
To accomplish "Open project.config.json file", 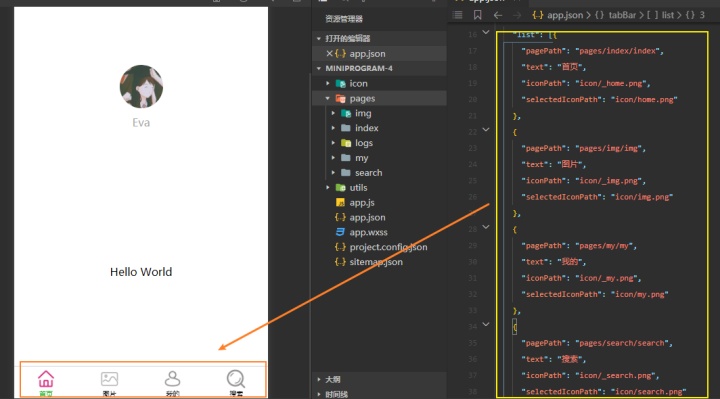I will click(388, 247).
